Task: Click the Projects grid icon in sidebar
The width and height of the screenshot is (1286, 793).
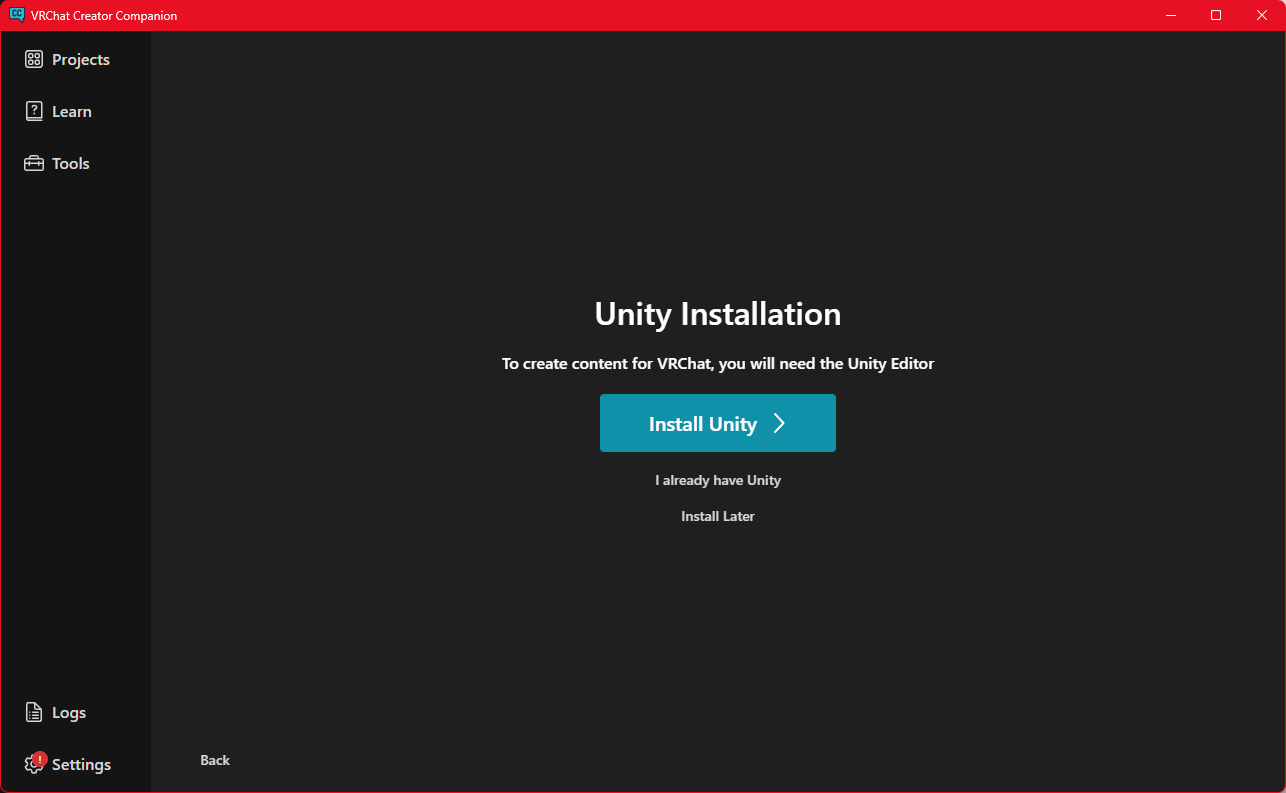Action: (34, 60)
